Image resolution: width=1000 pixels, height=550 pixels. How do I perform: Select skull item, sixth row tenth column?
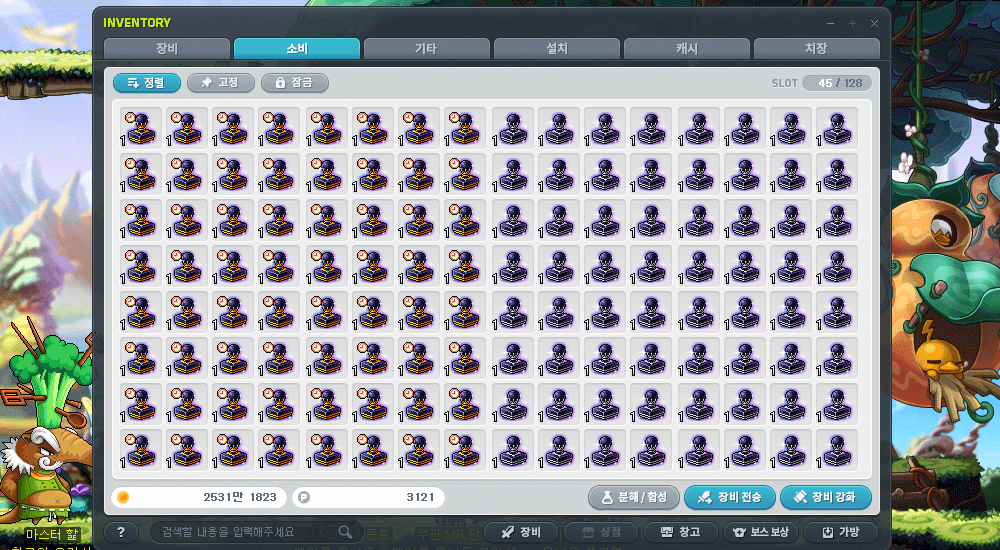(559, 358)
